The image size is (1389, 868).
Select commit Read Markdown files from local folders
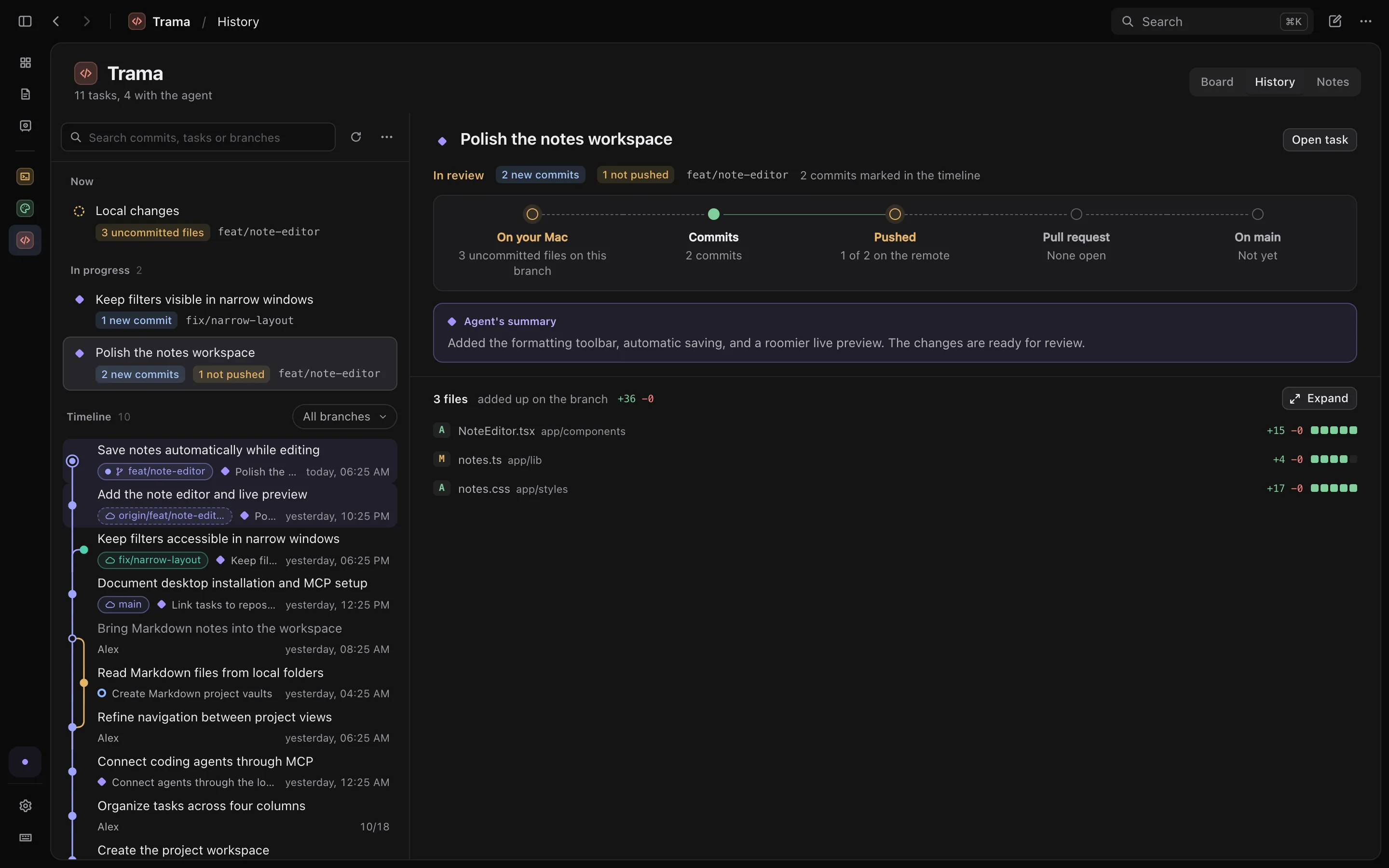[230, 682]
